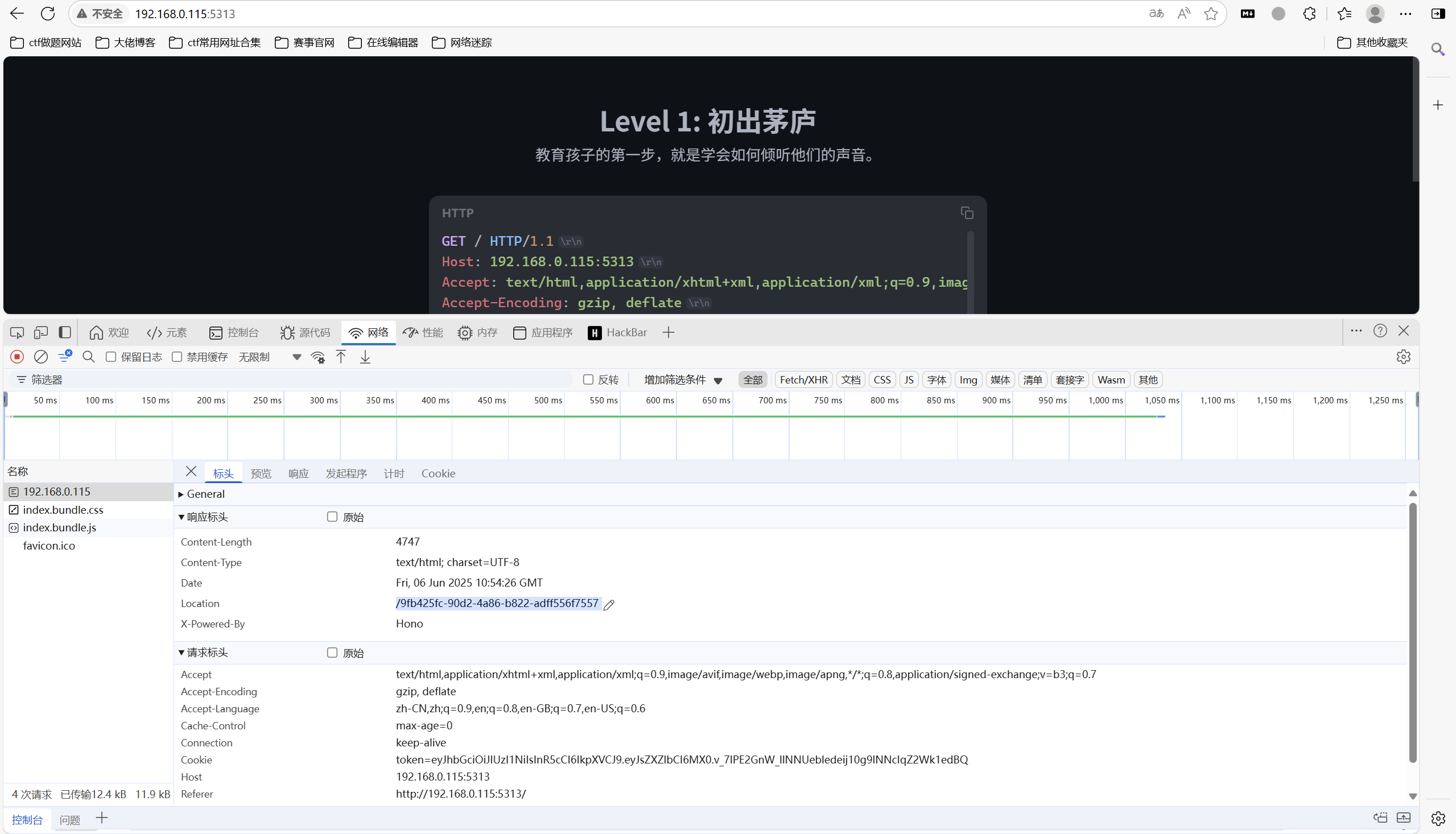Import a HAR file
This screenshot has width=1456, height=834.
point(341,357)
